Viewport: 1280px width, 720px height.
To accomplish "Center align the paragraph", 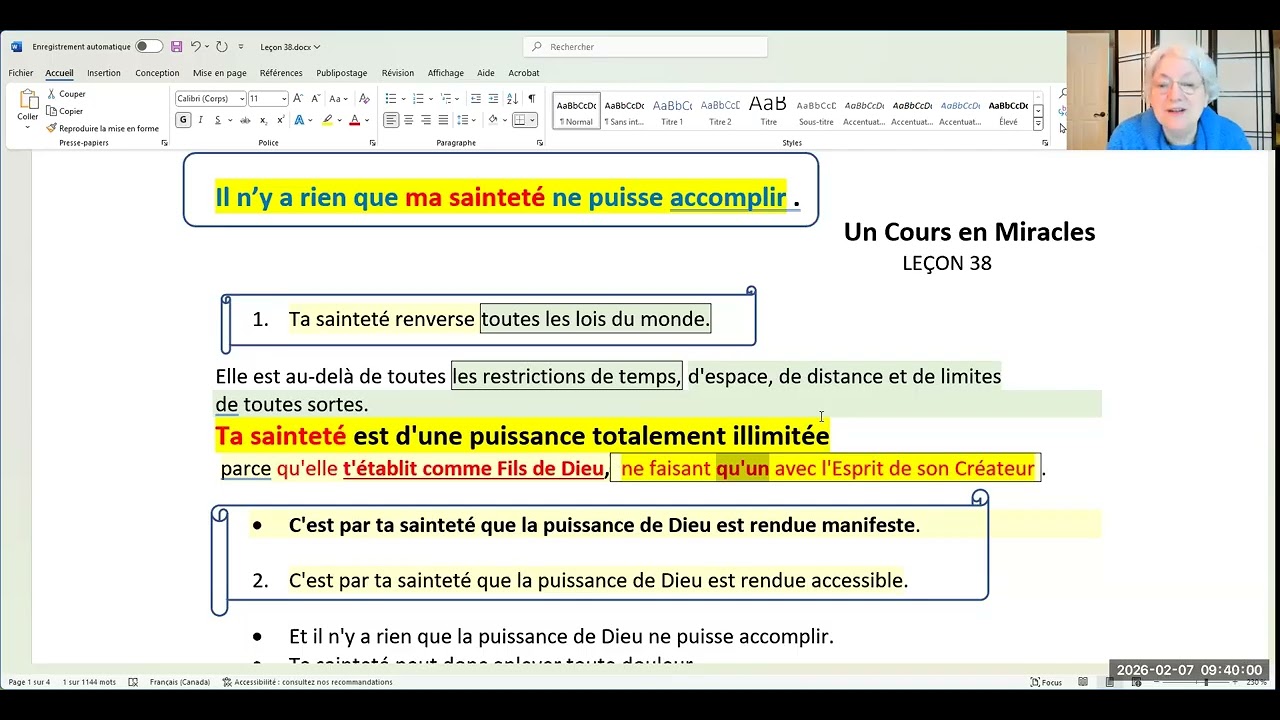I will pyautogui.click(x=408, y=120).
